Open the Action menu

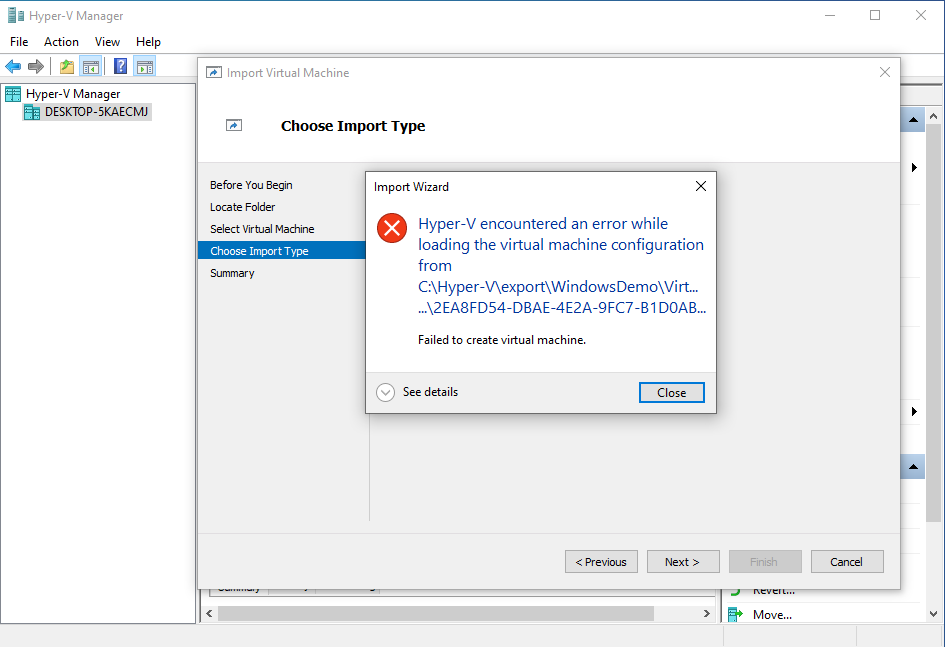tap(61, 42)
